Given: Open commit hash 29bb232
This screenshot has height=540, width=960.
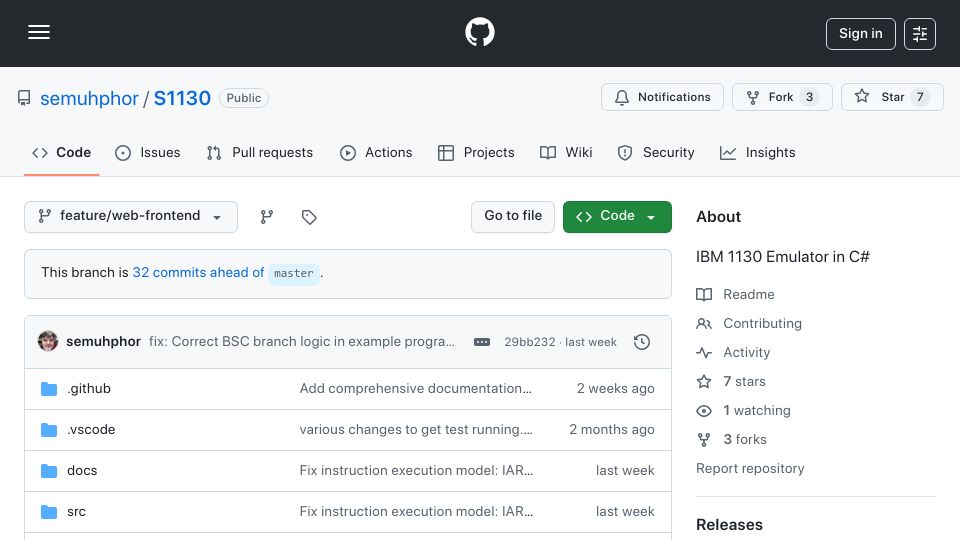Looking at the screenshot, I should [x=530, y=342].
